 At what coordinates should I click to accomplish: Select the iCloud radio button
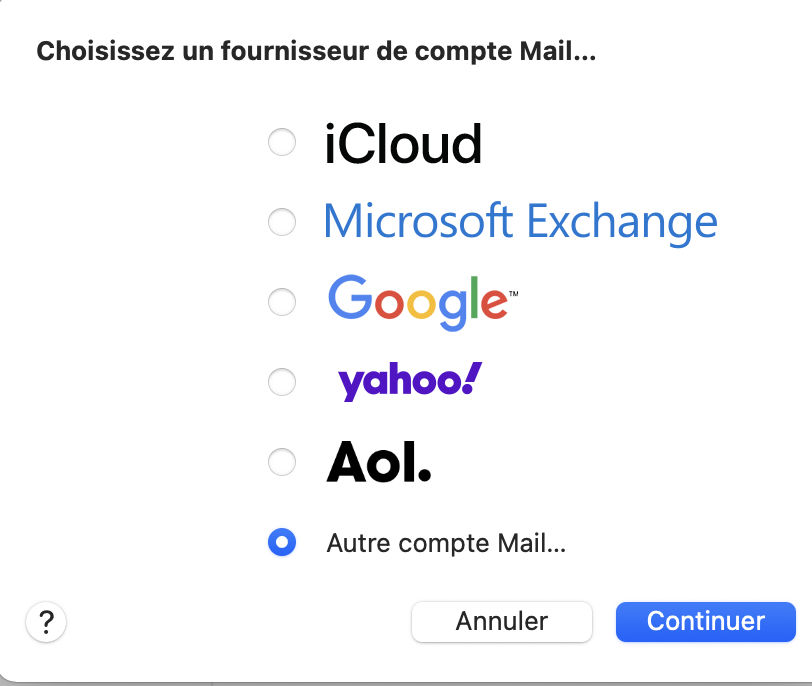click(x=282, y=143)
